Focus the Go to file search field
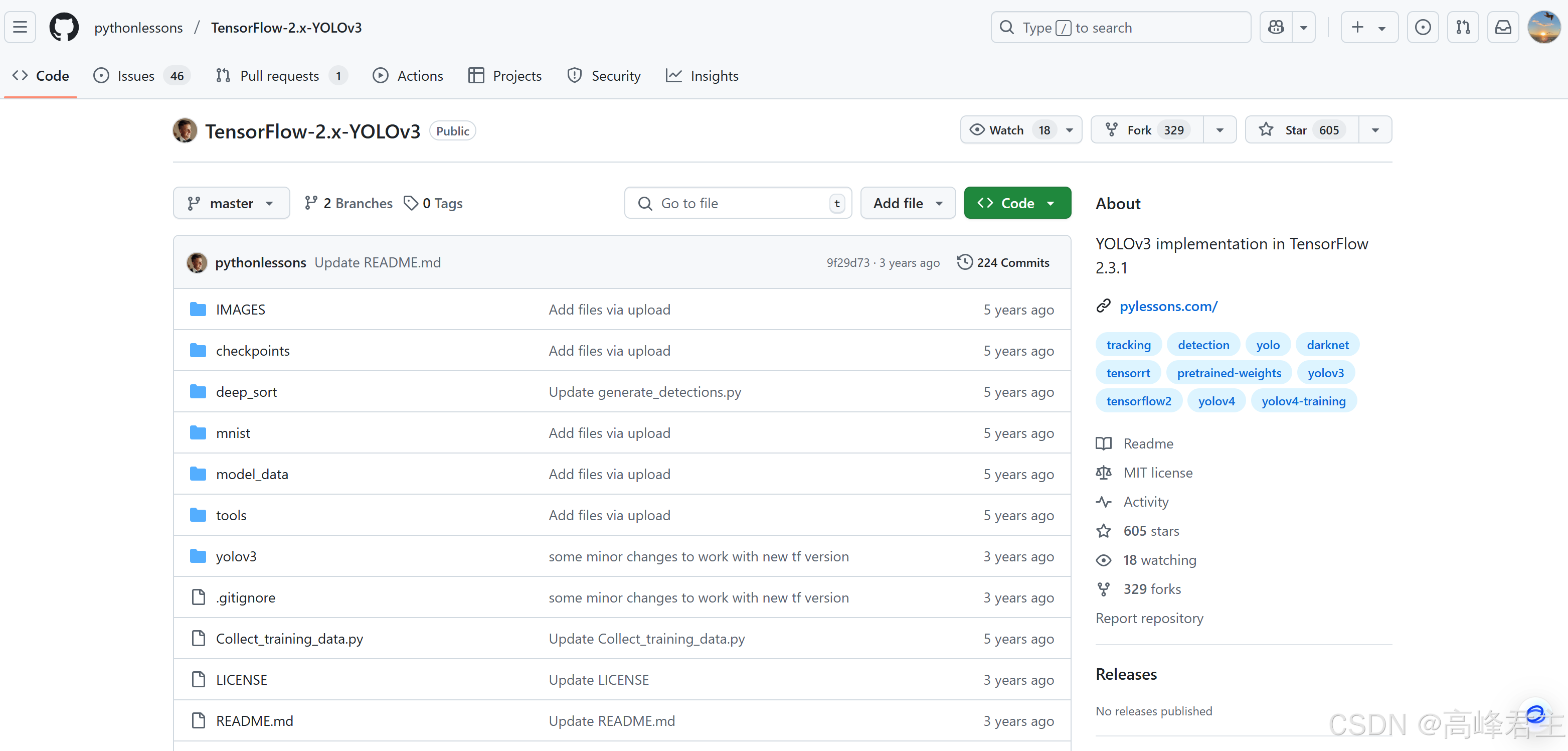The image size is (1568, 751). [737, 203]
